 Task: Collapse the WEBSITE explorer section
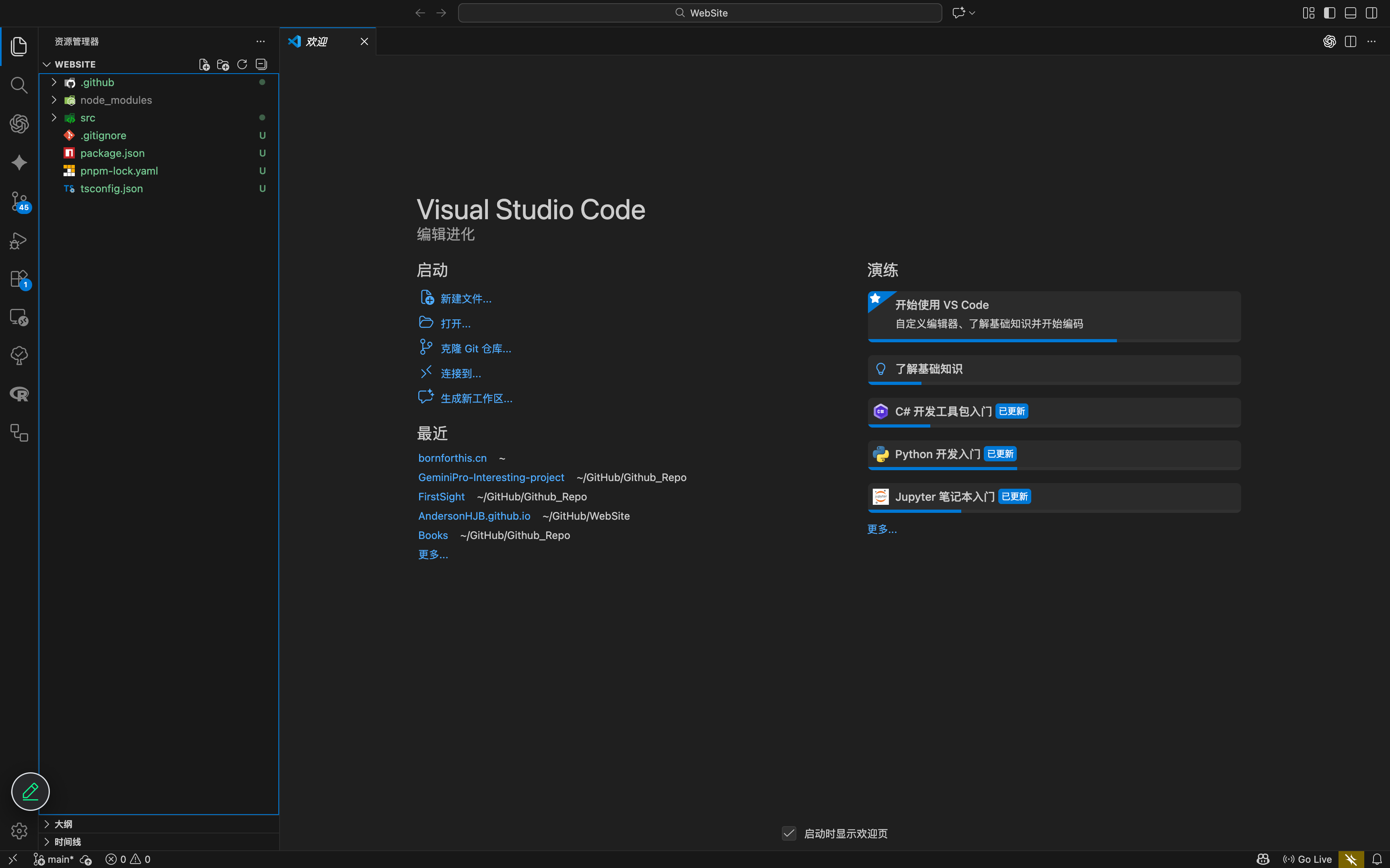tap(47, 64)
